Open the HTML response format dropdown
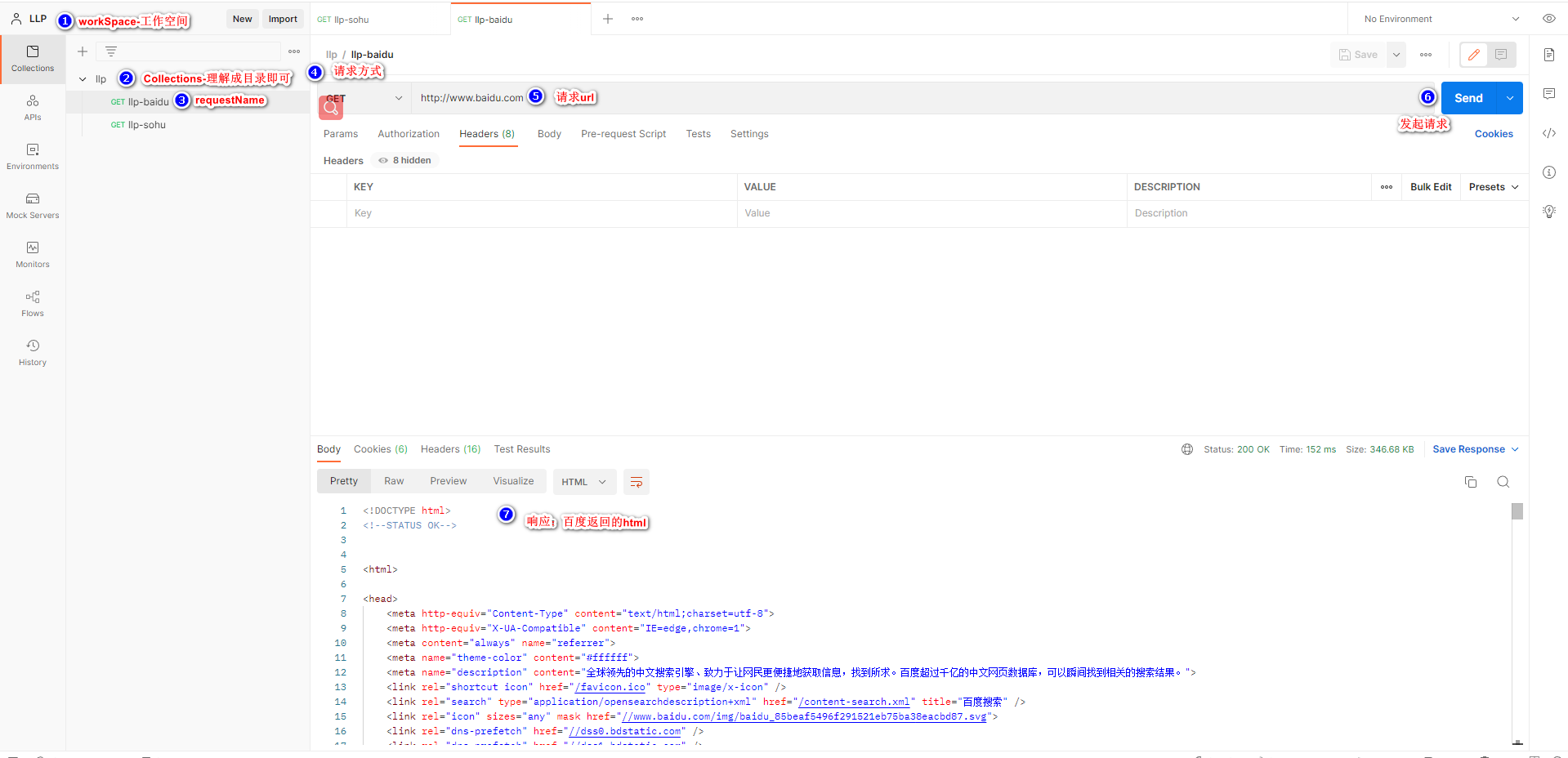This screenshot has height=758, width=1568. [583, 482]
